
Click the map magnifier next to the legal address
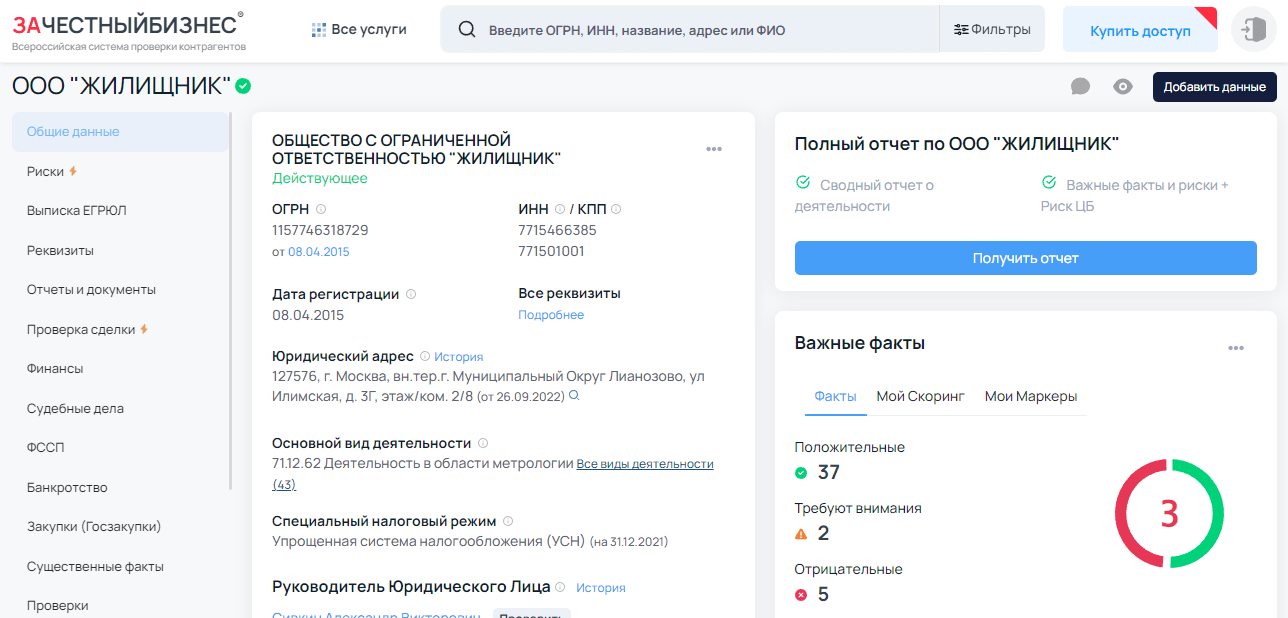(x=572, y=396)
